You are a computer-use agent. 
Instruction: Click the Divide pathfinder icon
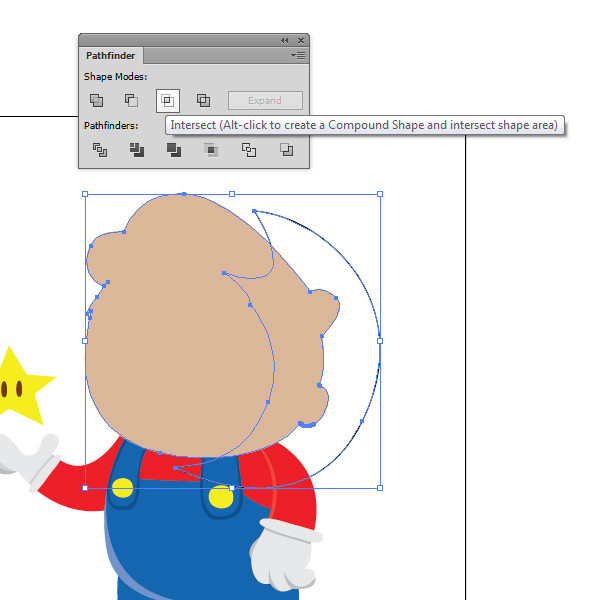pyautogui.click(x=99, y=150)
